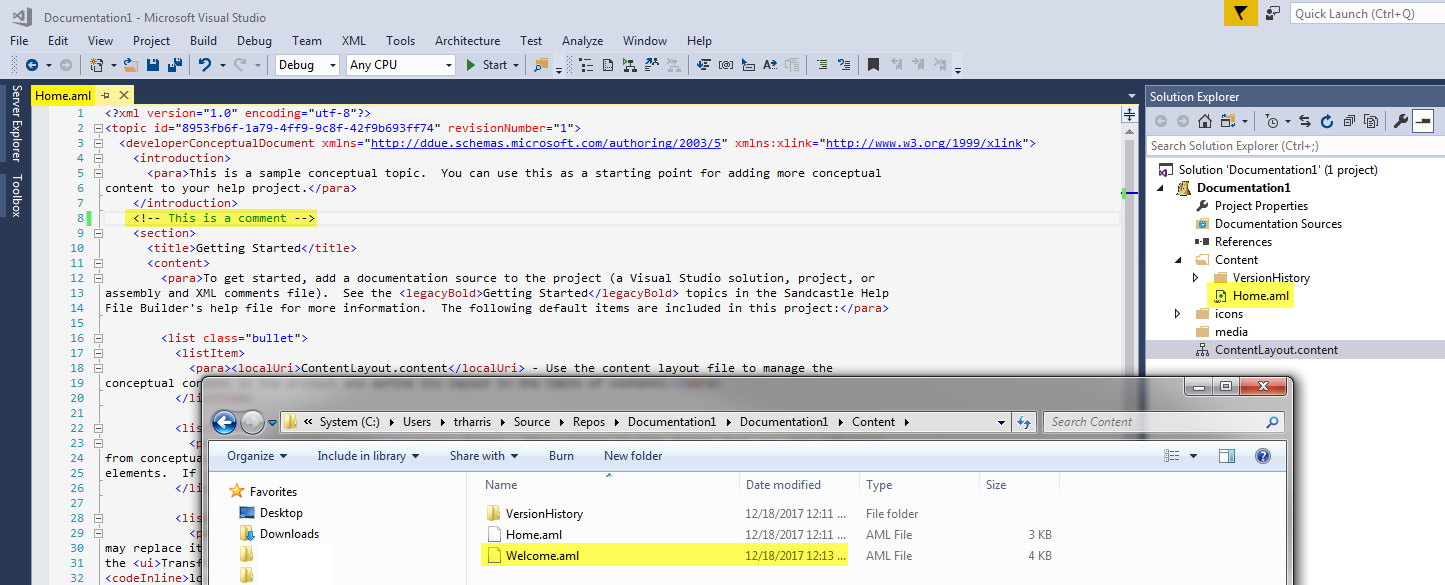Open Properties wrench icon in Solution Explorer
Viewport: 1445px width, 585px height.
pyautogui.click(x=1401, y=121)
